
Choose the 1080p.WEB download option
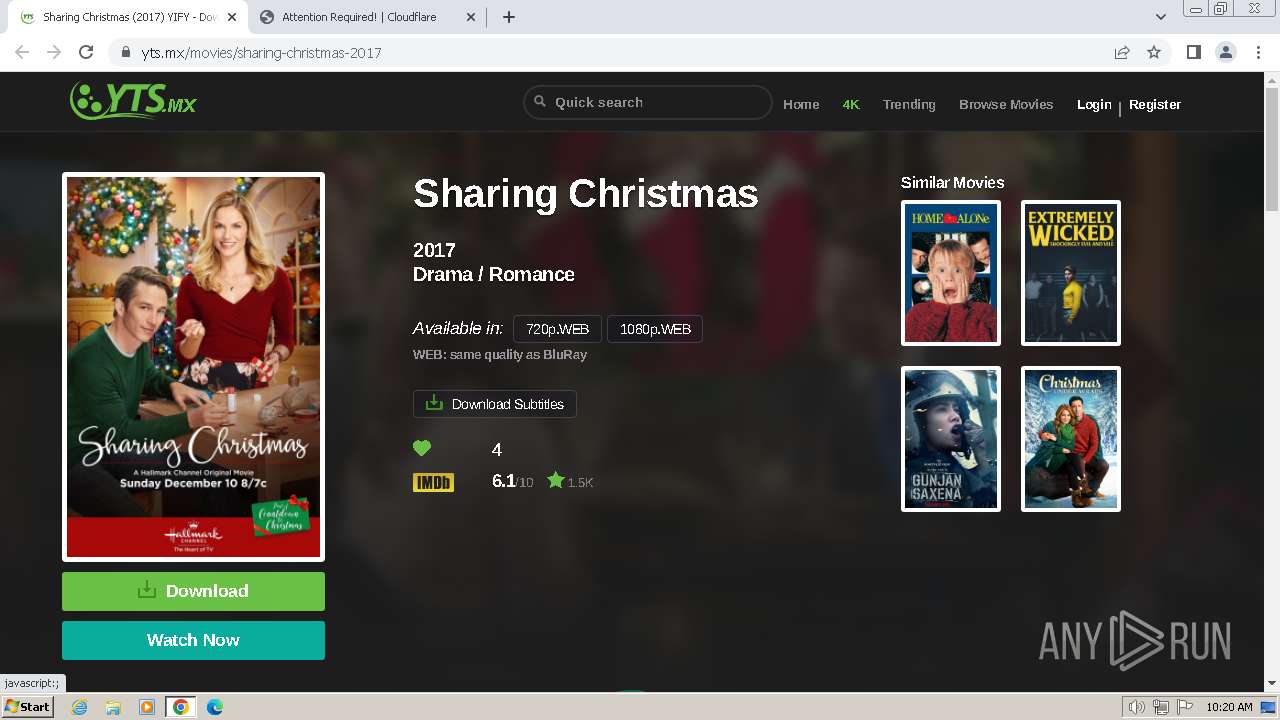[x=655, y=329]
